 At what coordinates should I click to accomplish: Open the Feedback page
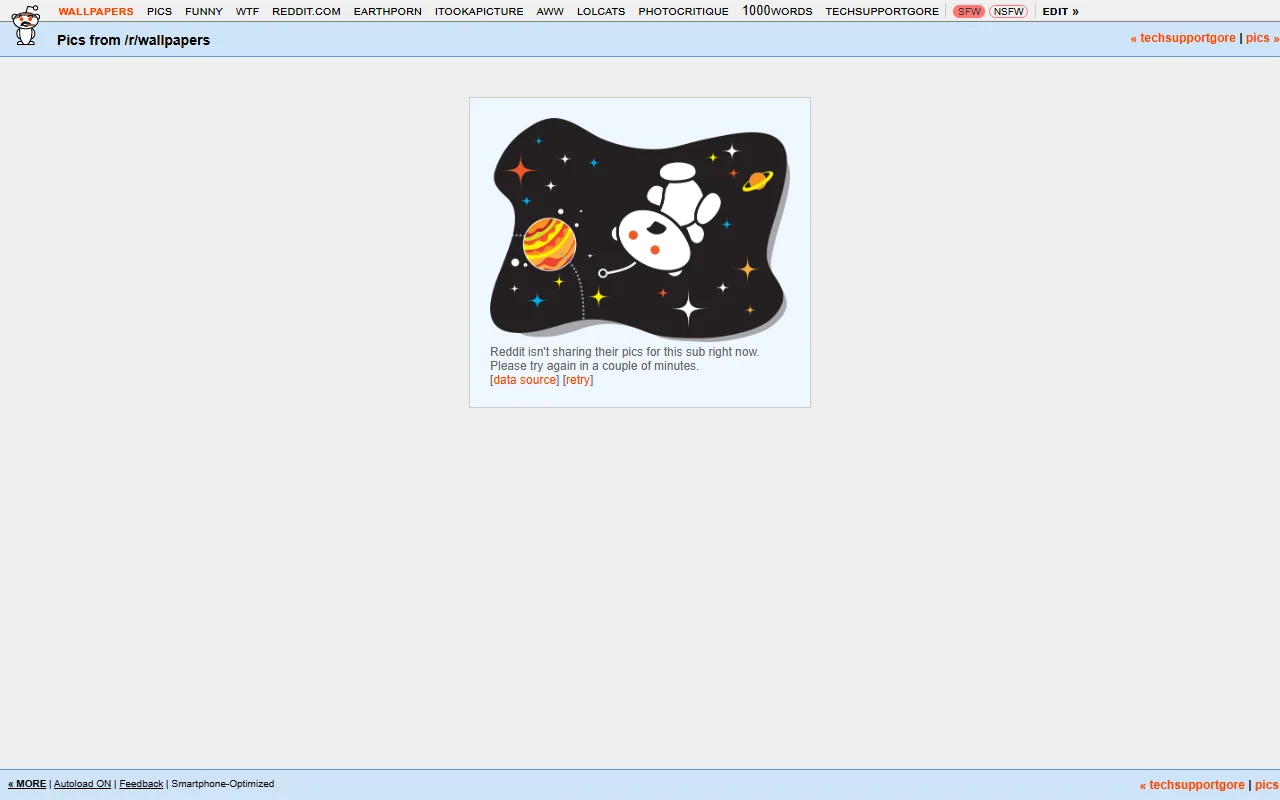[x=140, y=783]
